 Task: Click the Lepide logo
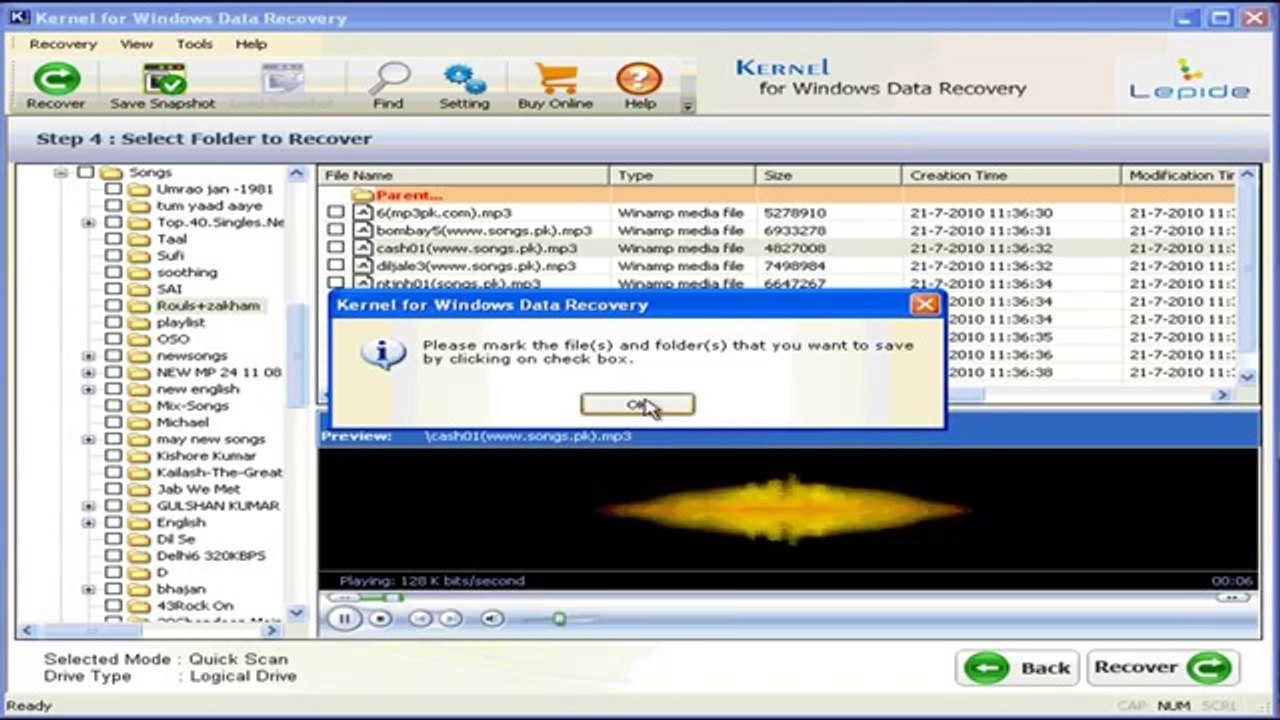[1190, 80]
